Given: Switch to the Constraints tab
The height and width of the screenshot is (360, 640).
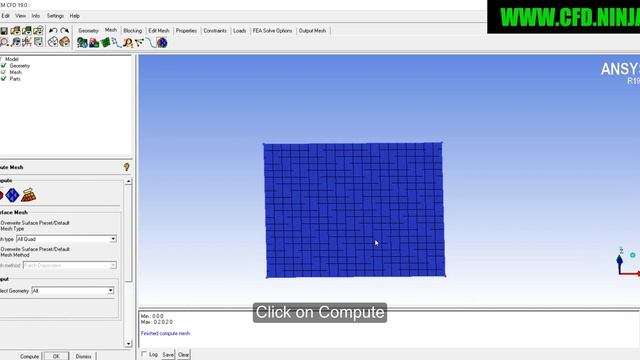Looking at the screenshot, I should pos(215,31).
